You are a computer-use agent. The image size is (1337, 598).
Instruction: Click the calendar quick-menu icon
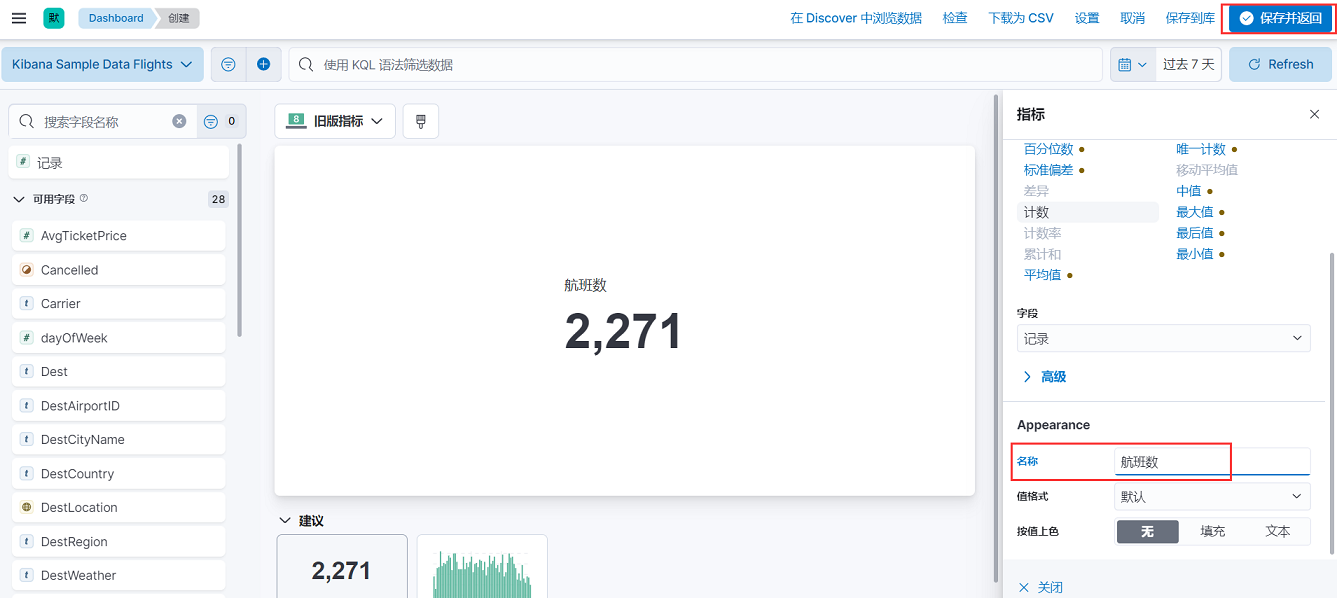click(x=1131, y=64)
